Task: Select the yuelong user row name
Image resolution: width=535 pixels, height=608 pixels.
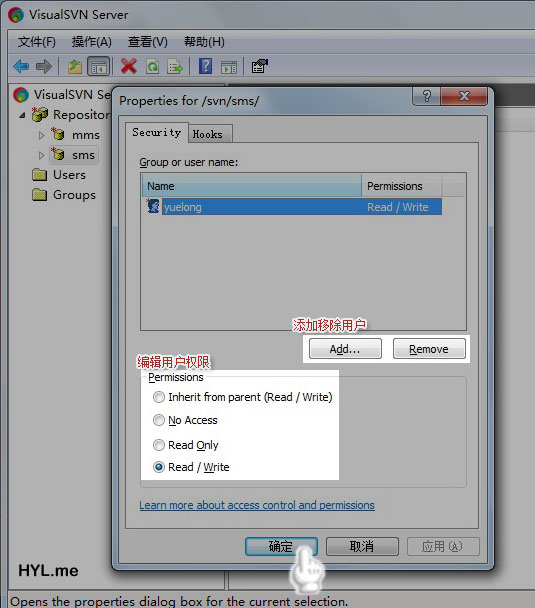Action: click(182, 207)
